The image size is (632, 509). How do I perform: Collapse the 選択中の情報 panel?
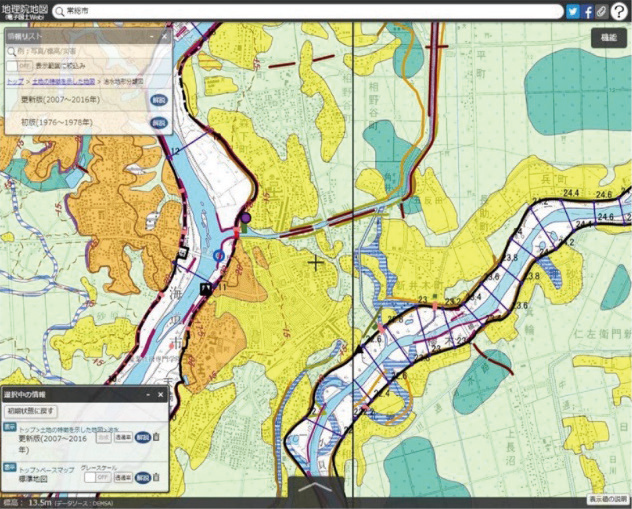149,395
